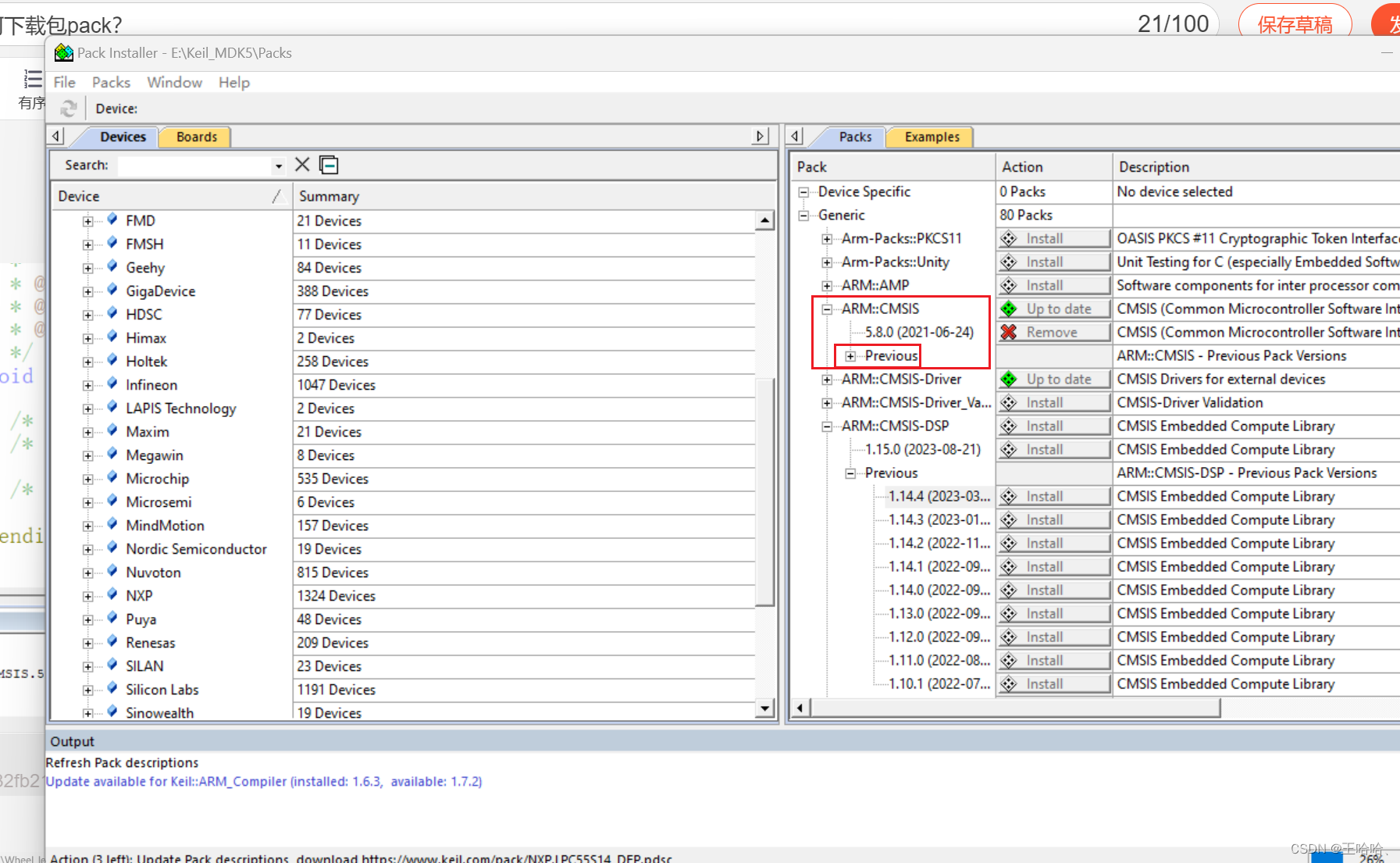Click install icon for CMSIS-DSP 1.14.4

1009,496
